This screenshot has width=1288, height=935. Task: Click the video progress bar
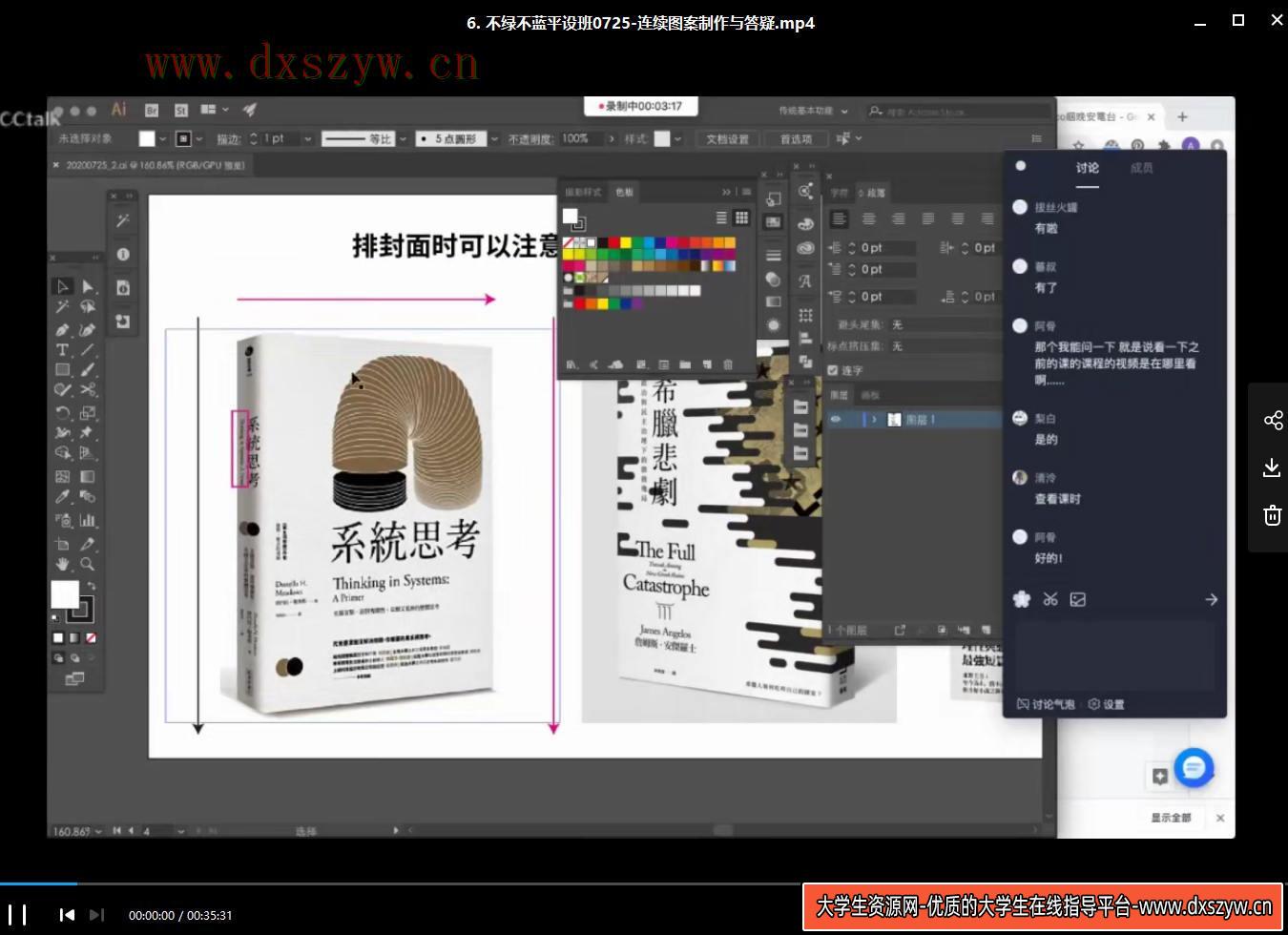coord(644,883)
